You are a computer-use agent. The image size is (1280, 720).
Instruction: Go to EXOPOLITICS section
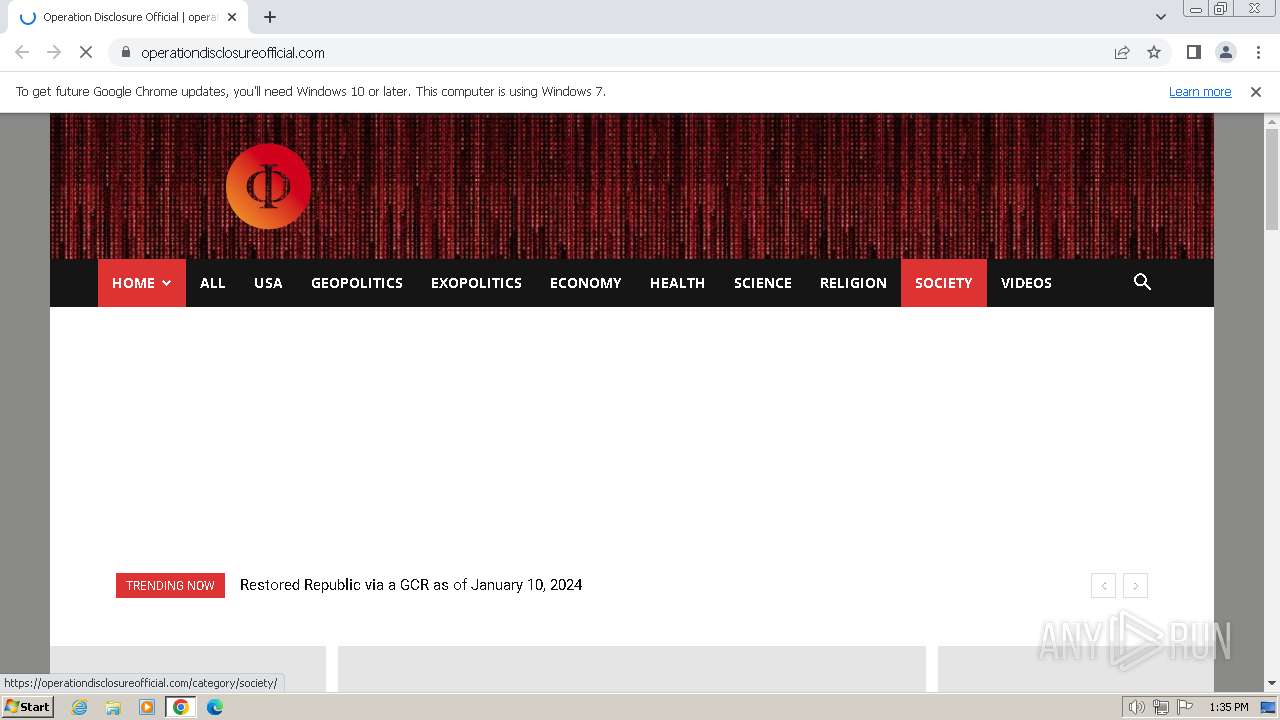point(476,283)
